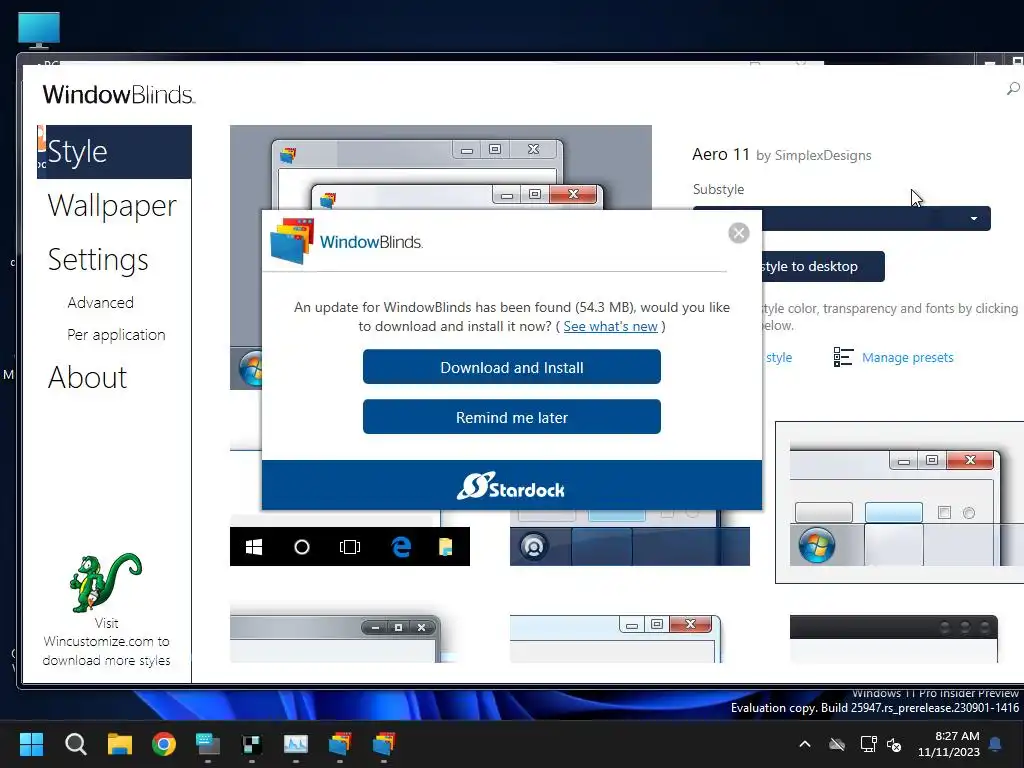Open the Windows Start menu
Image resolution: width=1024 pixels, height=768 pixels.
coord(31,744)
